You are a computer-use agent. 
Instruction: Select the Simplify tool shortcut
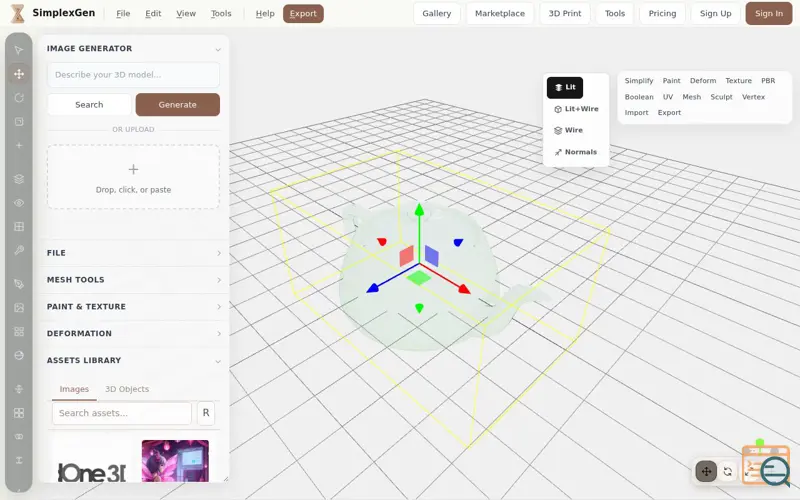(x=639, y=81)
